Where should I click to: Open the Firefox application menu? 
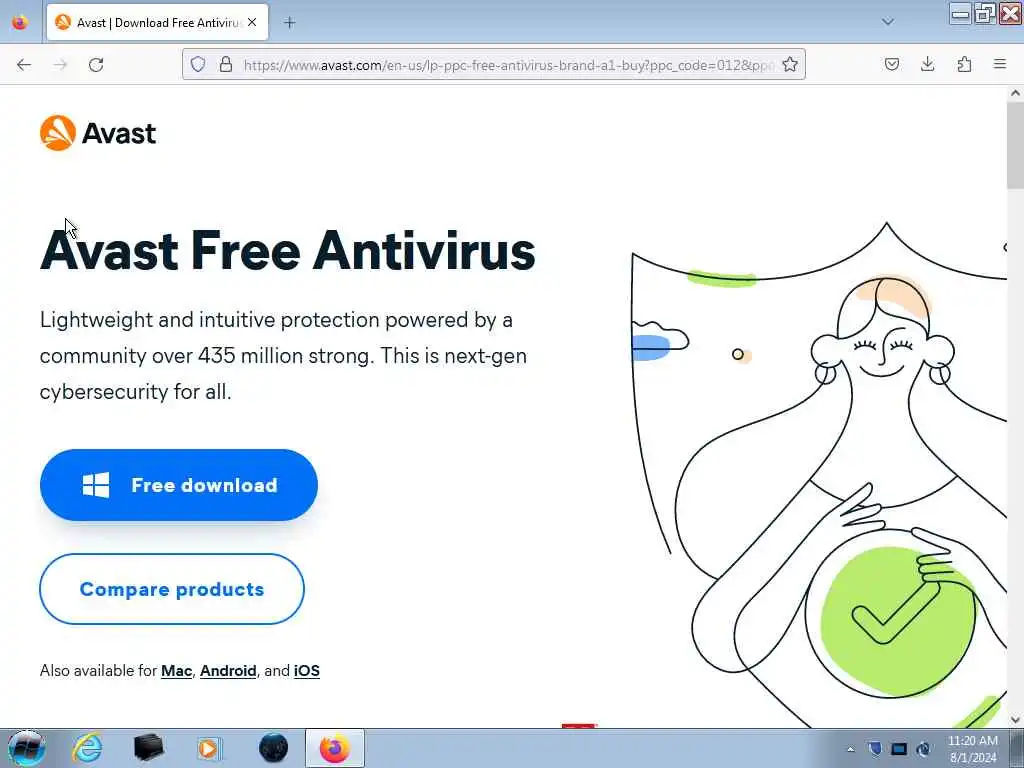coord(1000,64)
